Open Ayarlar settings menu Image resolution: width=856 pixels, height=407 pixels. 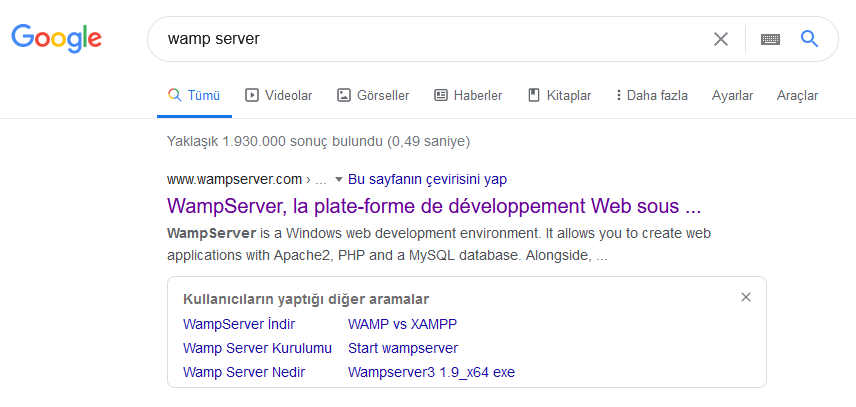[732, 95]
